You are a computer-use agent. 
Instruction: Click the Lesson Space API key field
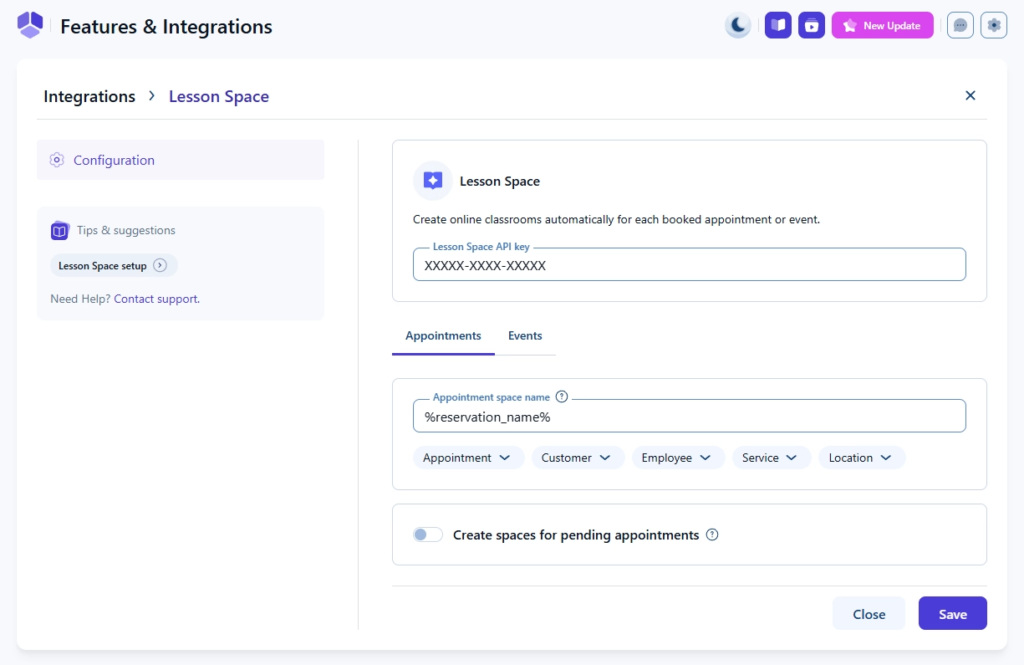pyautogui.click(x=689, y=265)
